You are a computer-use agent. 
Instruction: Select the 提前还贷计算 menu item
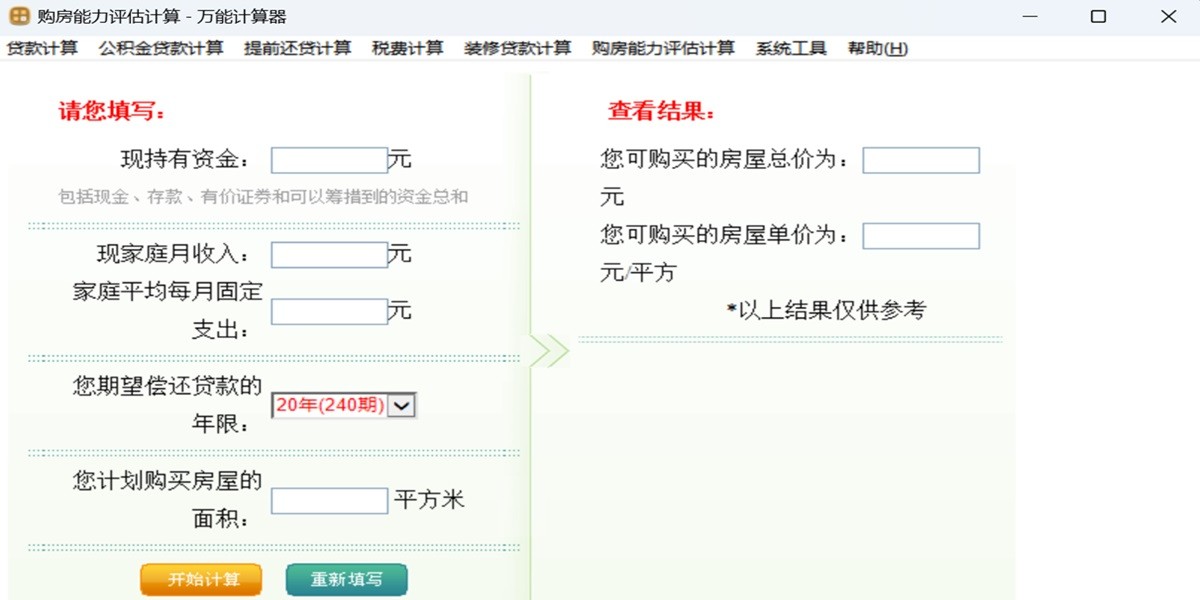tap(298, 48)
